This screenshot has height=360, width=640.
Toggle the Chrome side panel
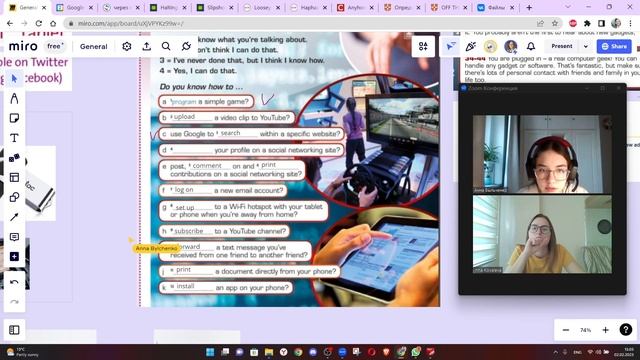[601, 23]
